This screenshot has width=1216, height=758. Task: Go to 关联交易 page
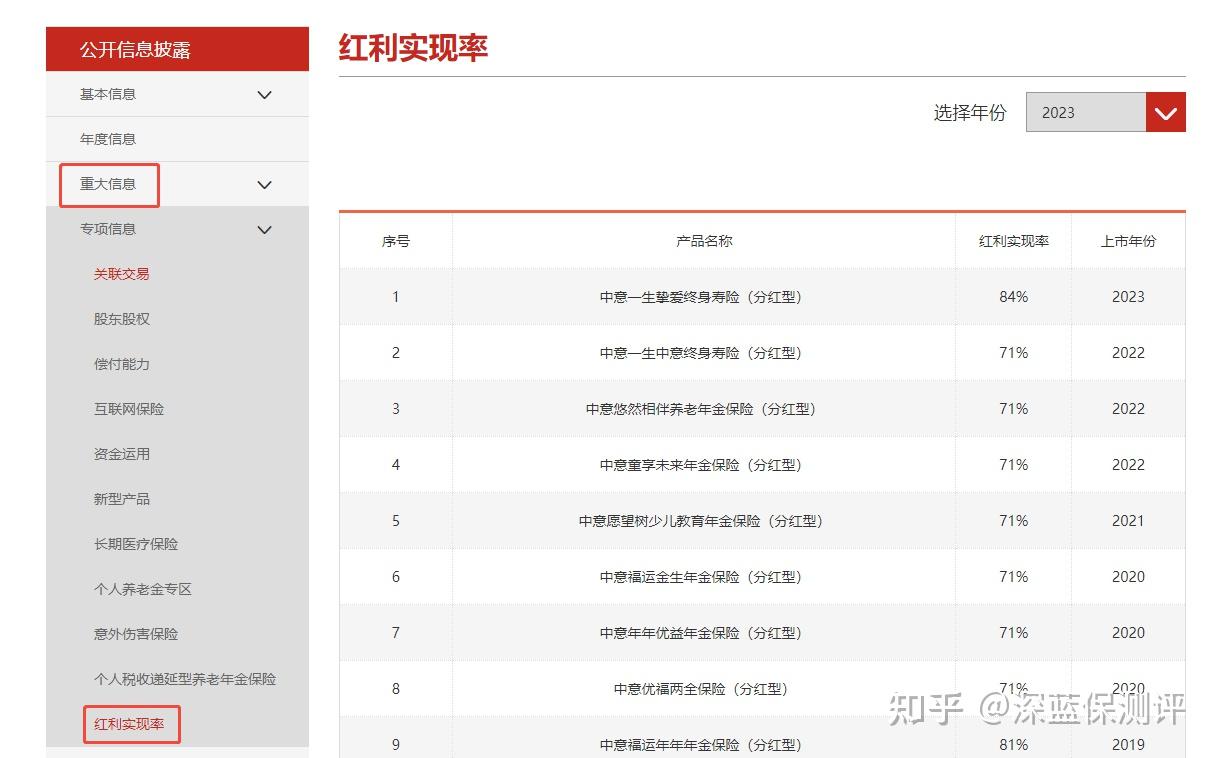pos(122,274)
